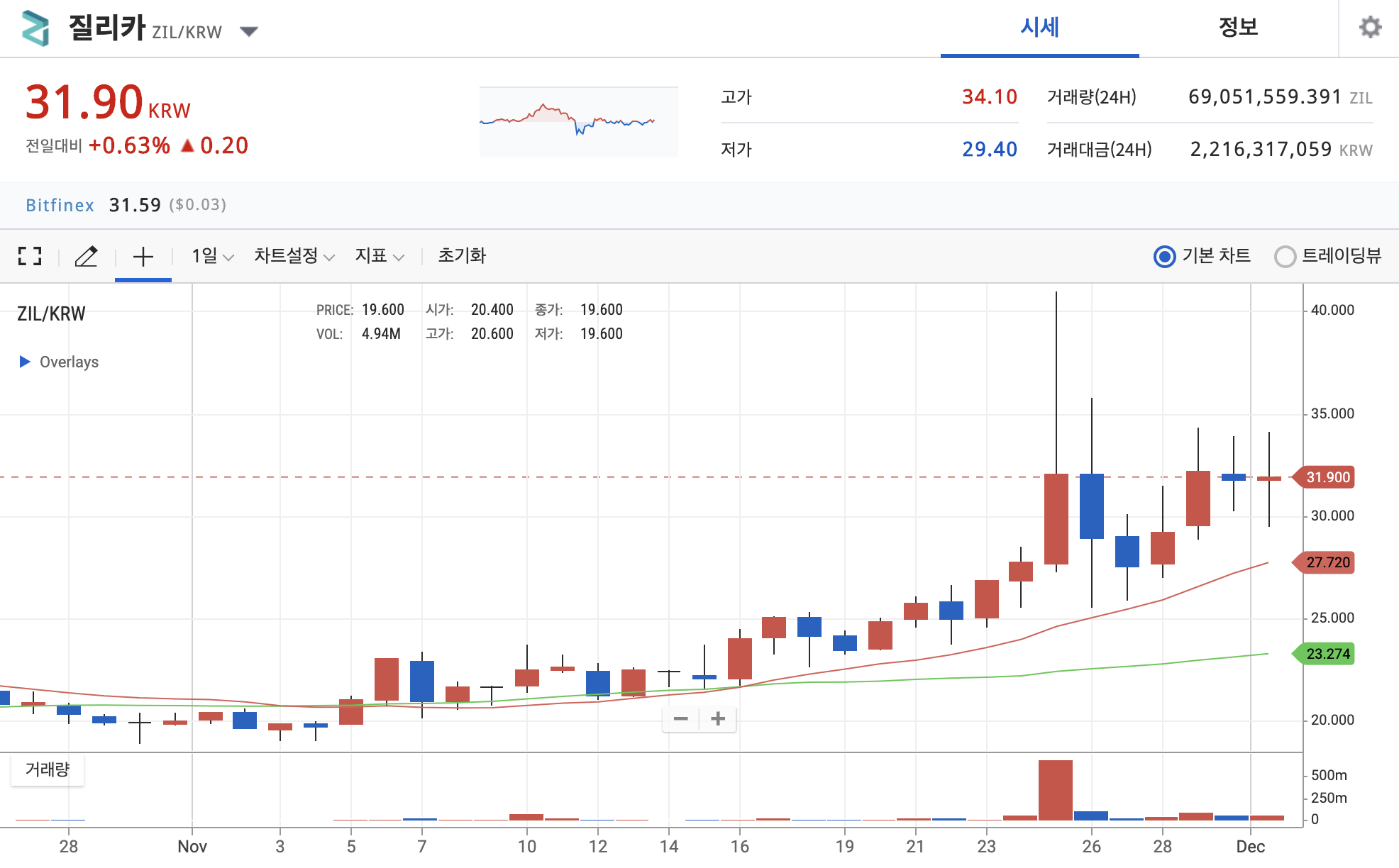Open the 지표 indicators dropdown
This screenshot has width=1399, height=868.
[x=379, y=256]
